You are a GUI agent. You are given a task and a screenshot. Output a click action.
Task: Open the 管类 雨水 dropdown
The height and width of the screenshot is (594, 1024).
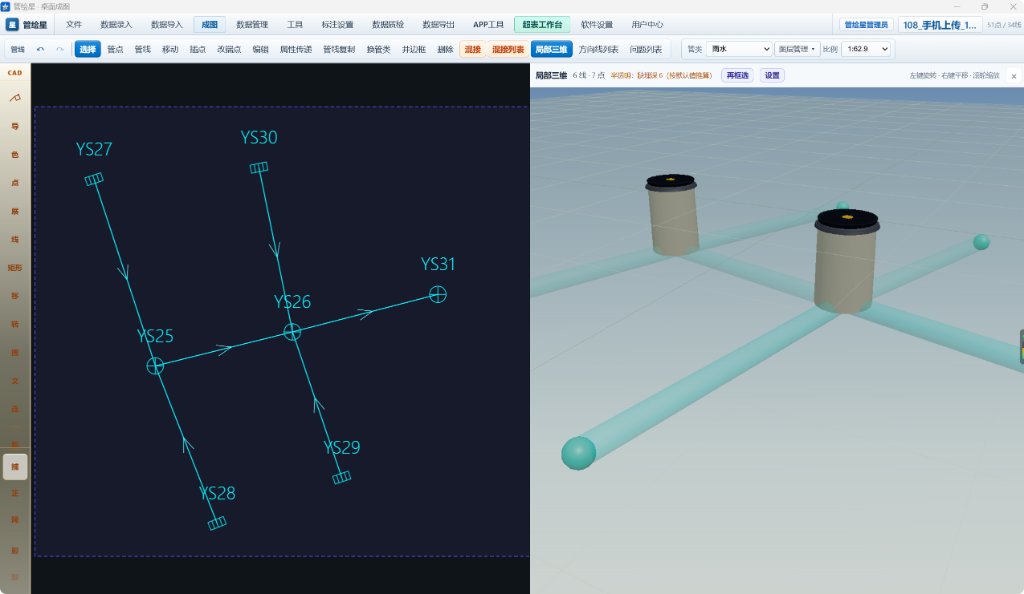point(739,49)
